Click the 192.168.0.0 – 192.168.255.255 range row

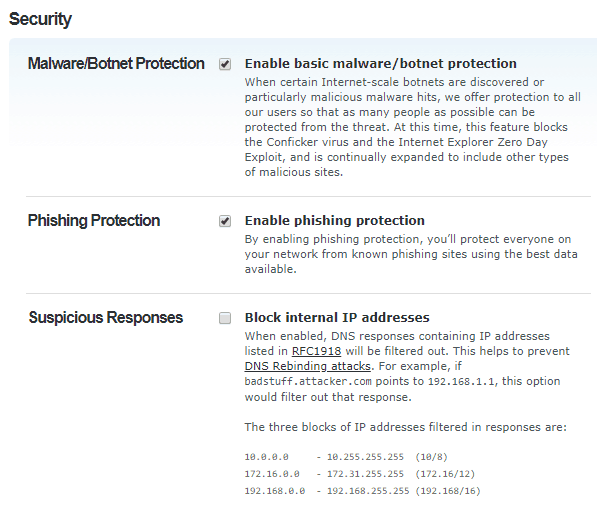point(362,491)
